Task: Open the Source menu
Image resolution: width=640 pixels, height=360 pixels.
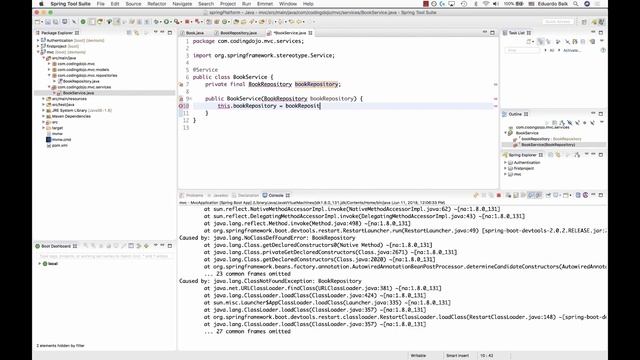Action: [x=133, y=4]
